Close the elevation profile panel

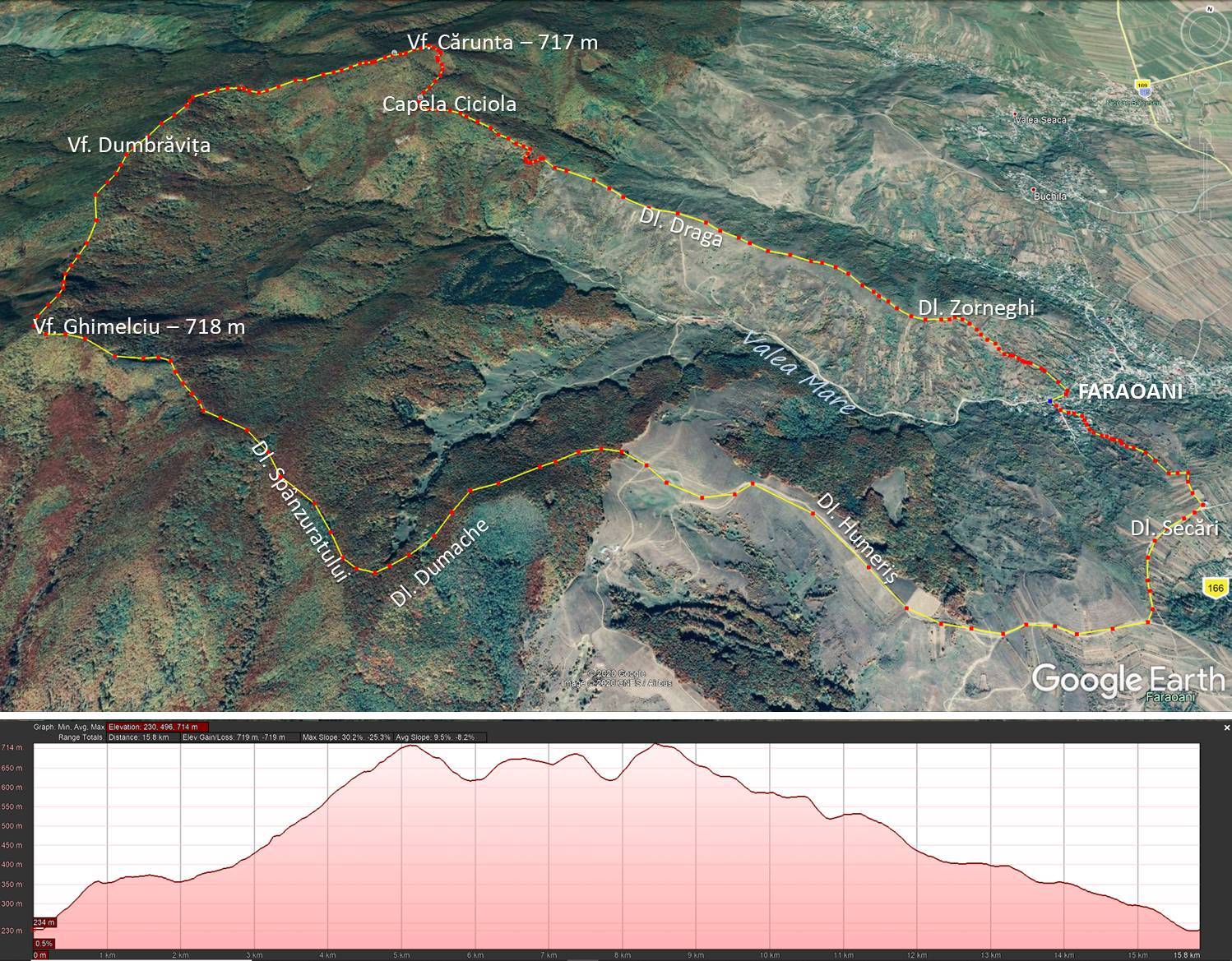tap(1225, 728)
